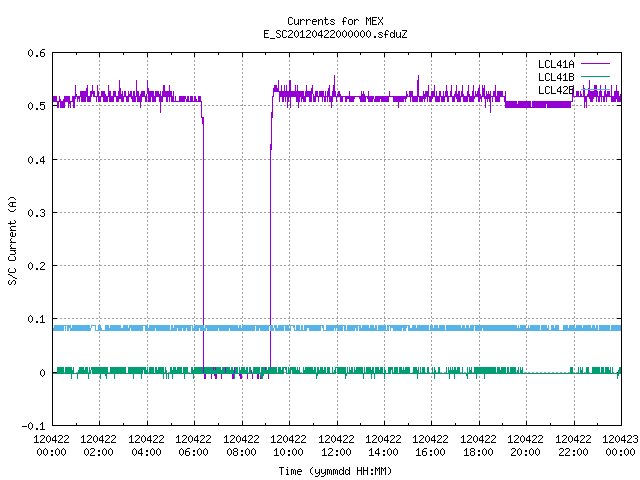
Task: Click the y-axis tick label 0.5
Action: (x=36, y=106)
